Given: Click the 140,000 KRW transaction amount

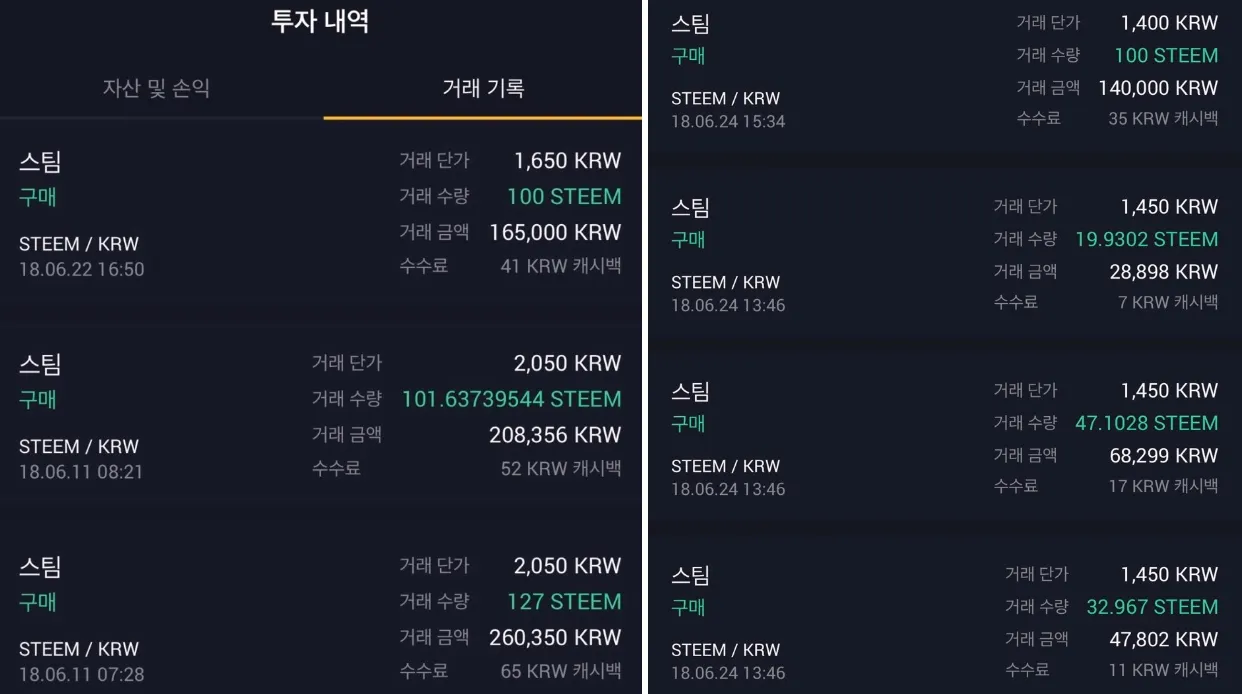Looking at the screenshot, I should [x=1158, y=87].
